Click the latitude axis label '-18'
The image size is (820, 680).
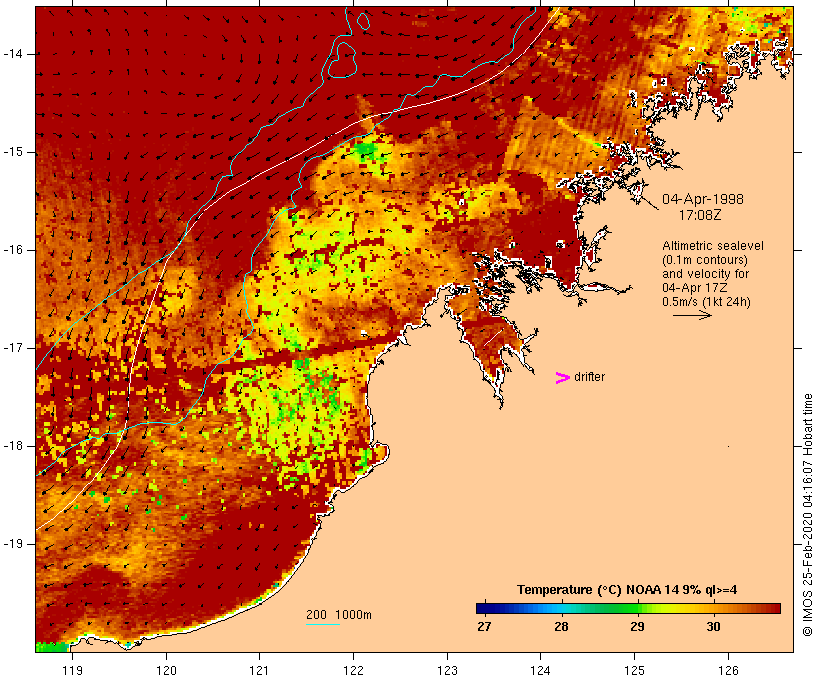[13, 446]
